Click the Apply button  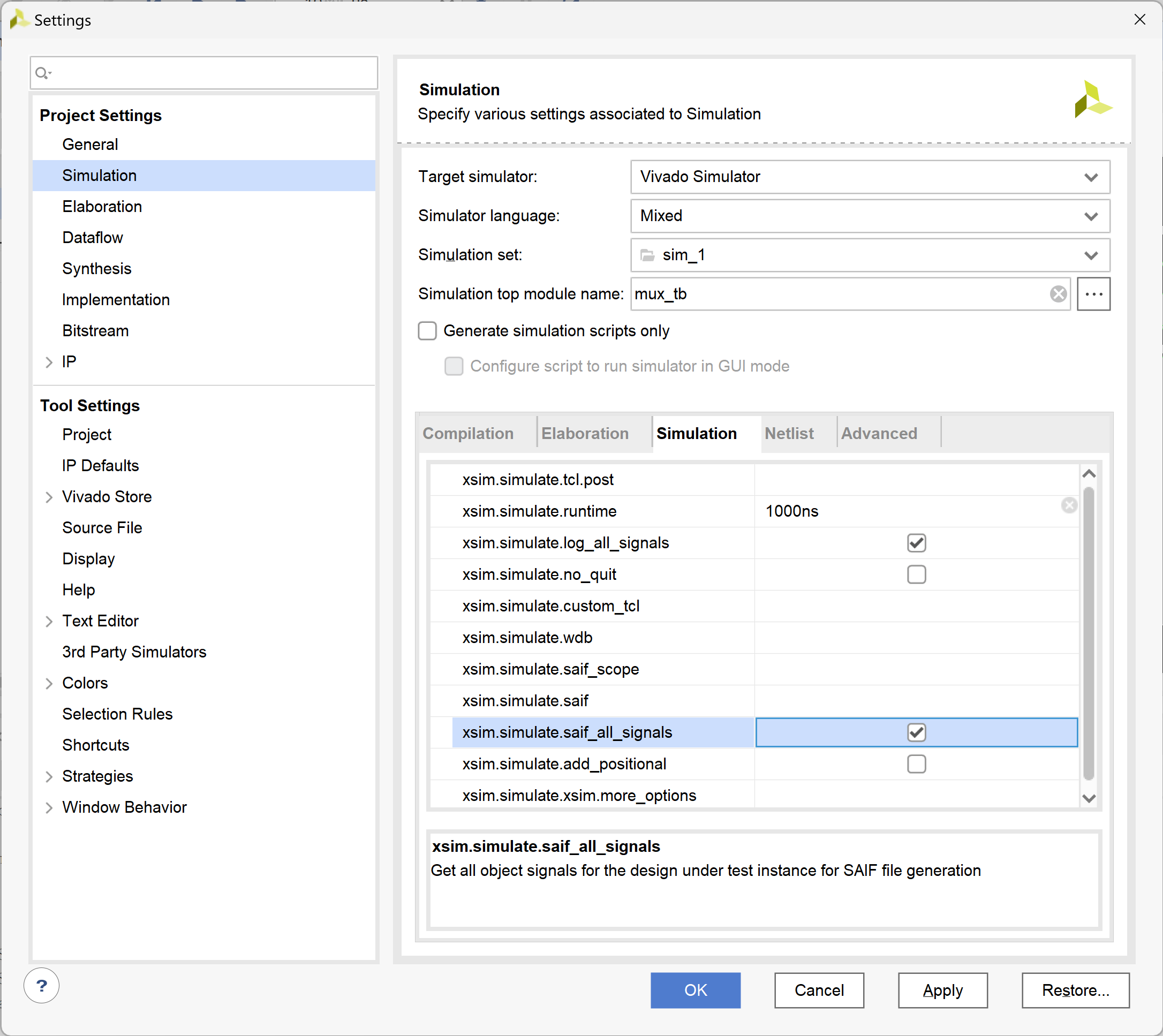943,990
